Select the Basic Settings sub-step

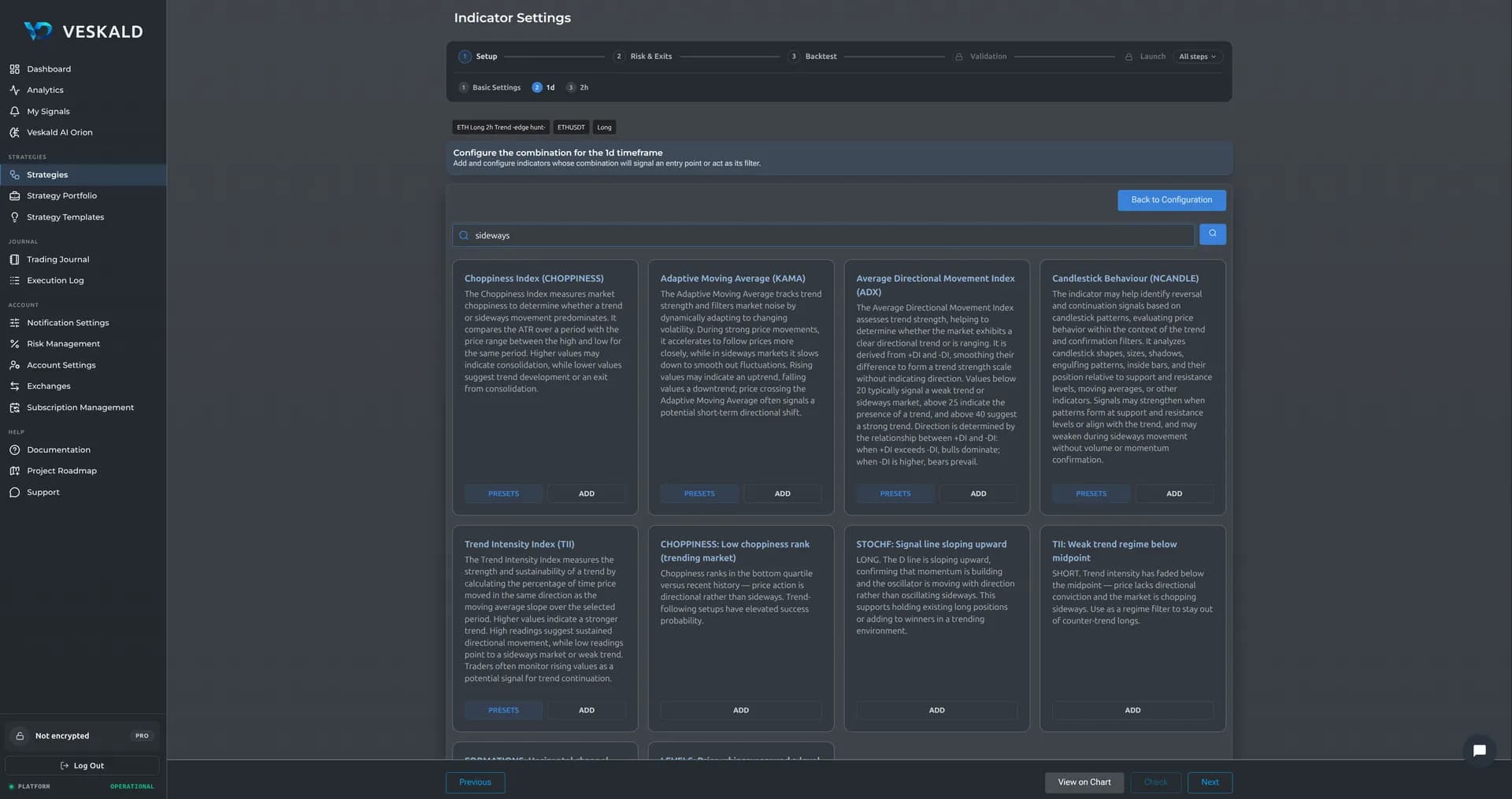pyautogui.click(x=489, y=87)
